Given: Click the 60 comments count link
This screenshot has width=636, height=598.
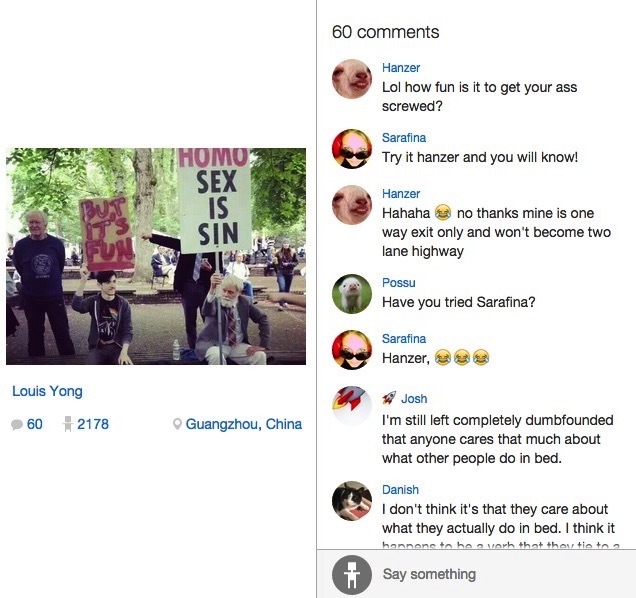Looking at the screenshot, I should (35, 424).
